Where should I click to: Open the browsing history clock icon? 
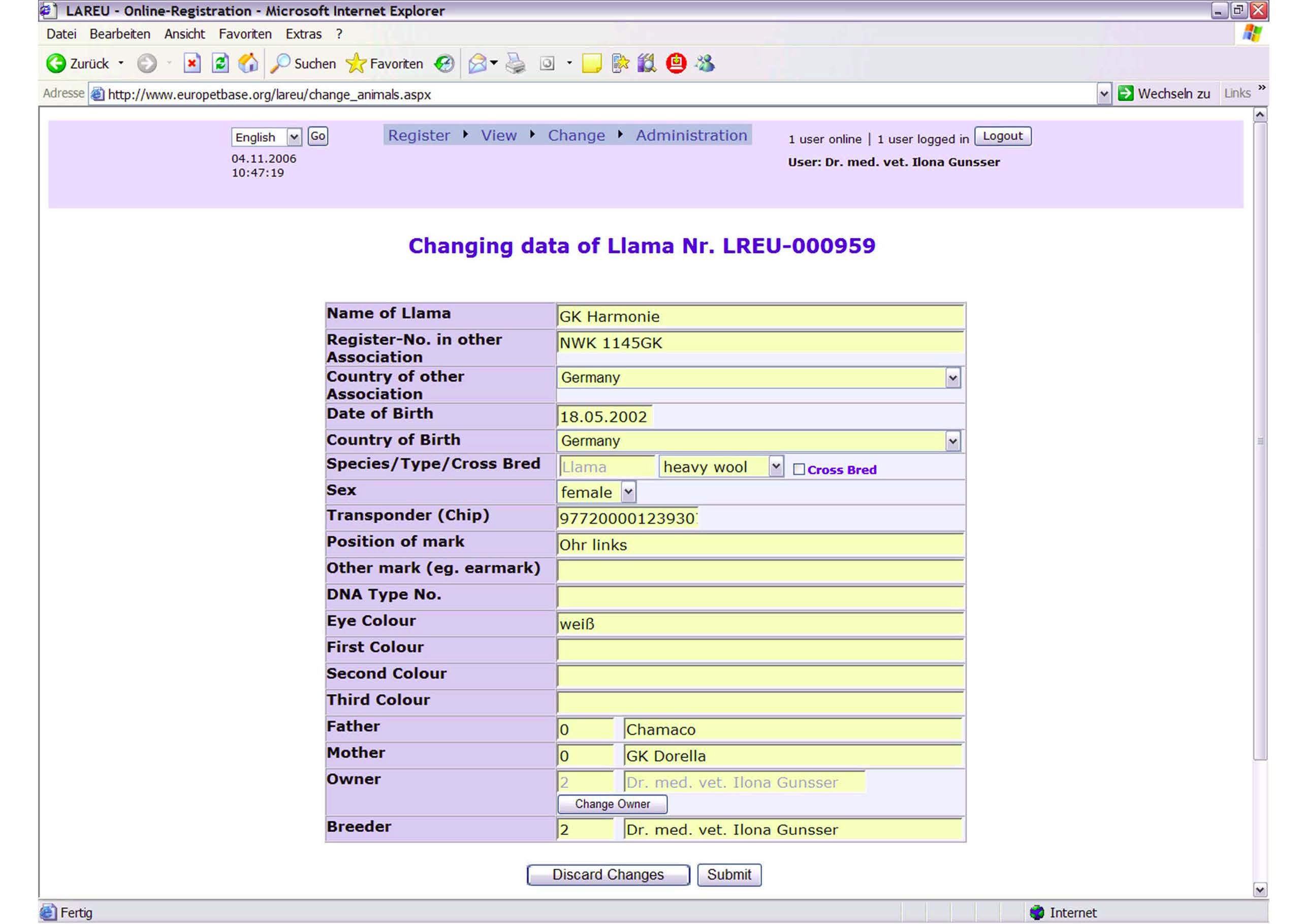[x=444, y=63]
